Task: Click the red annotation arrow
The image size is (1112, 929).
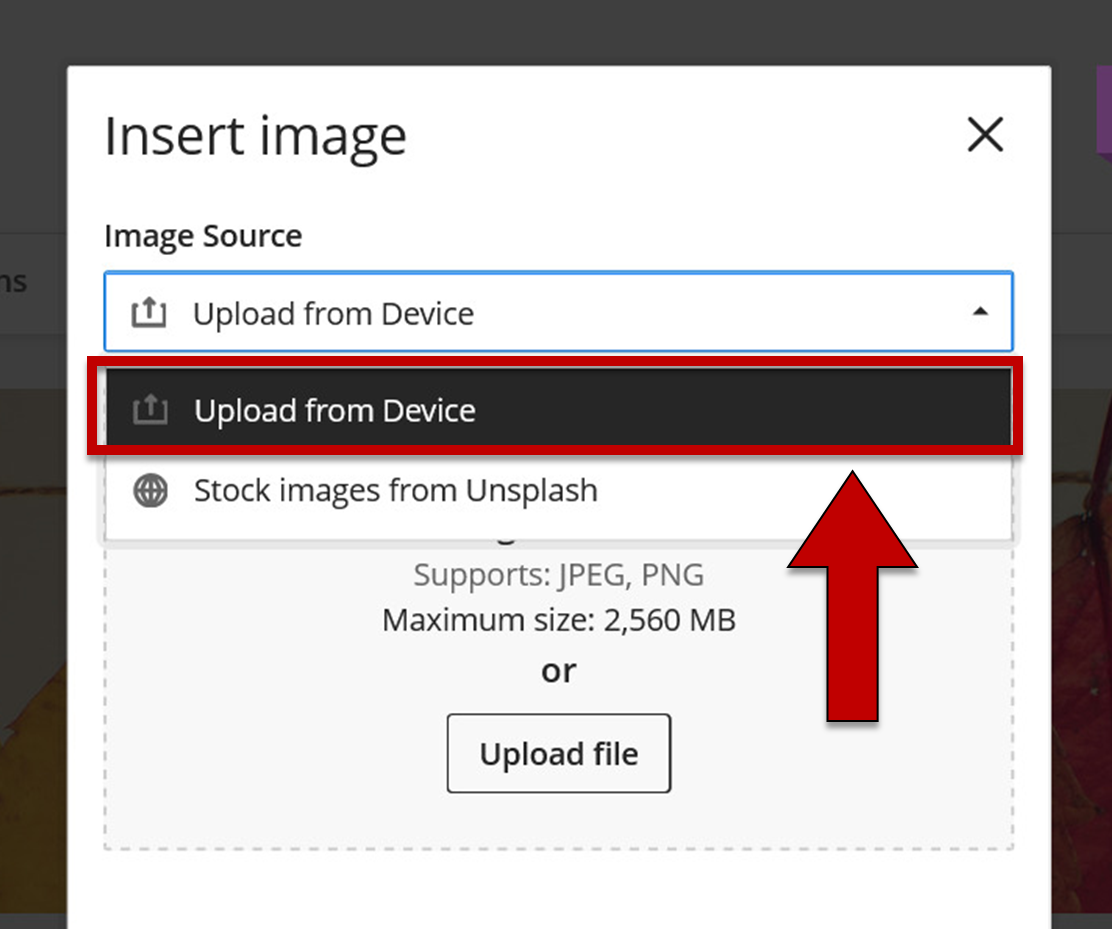Action: (852, 596)
